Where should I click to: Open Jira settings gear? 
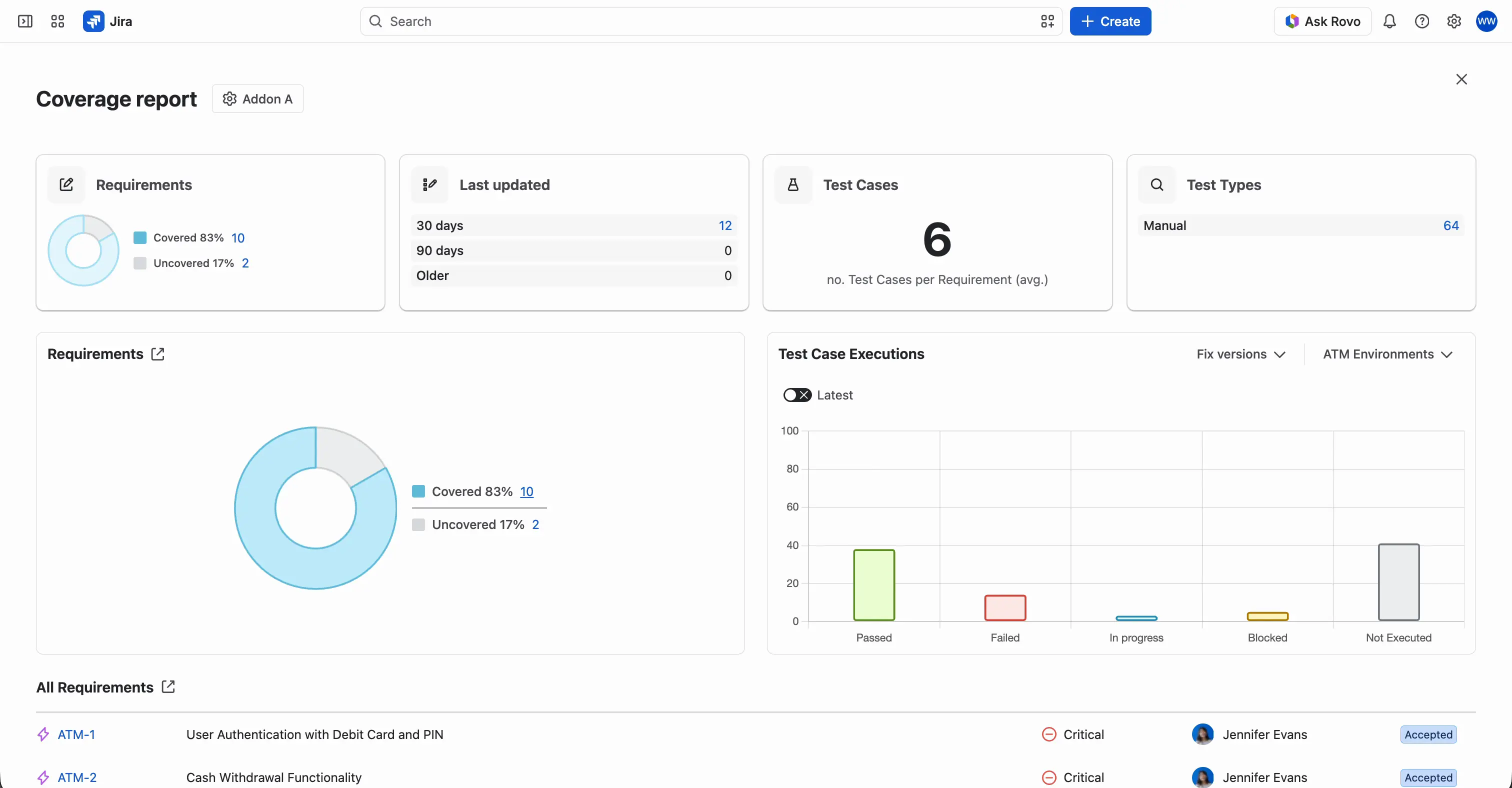coord(1454,21)
